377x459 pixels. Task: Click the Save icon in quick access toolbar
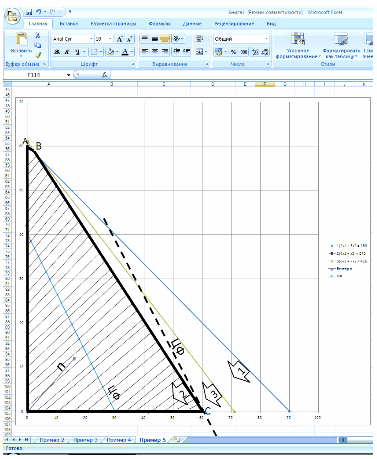[x=29, y=12]
